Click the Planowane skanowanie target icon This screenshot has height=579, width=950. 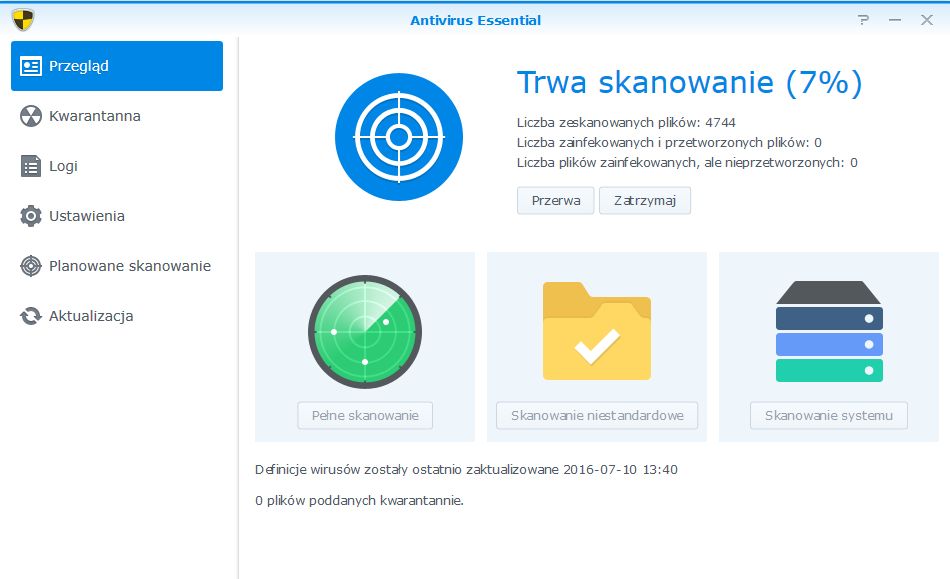[x=31, y=266]
